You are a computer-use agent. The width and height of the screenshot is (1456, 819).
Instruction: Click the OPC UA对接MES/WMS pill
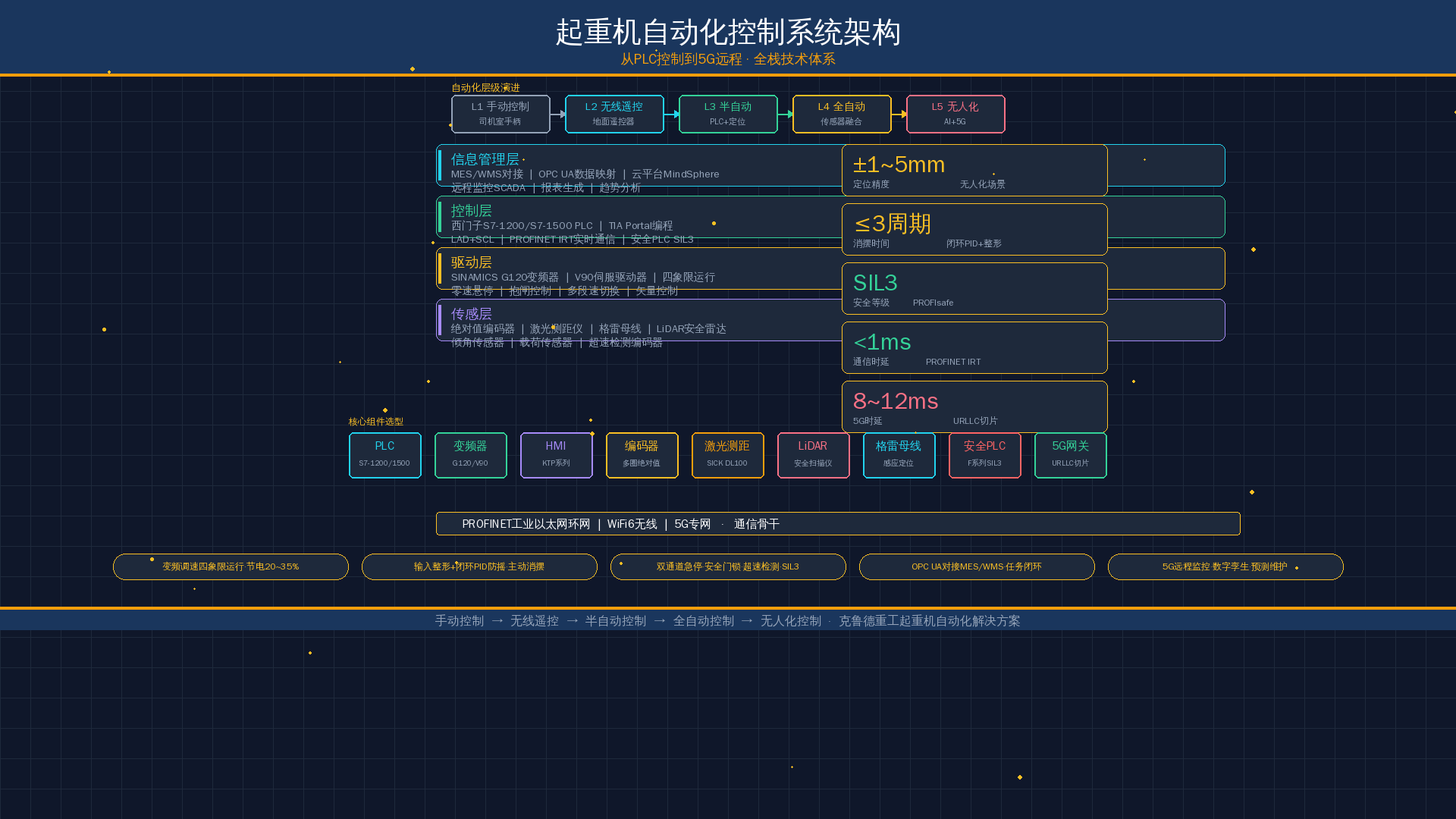pos(977,566)
